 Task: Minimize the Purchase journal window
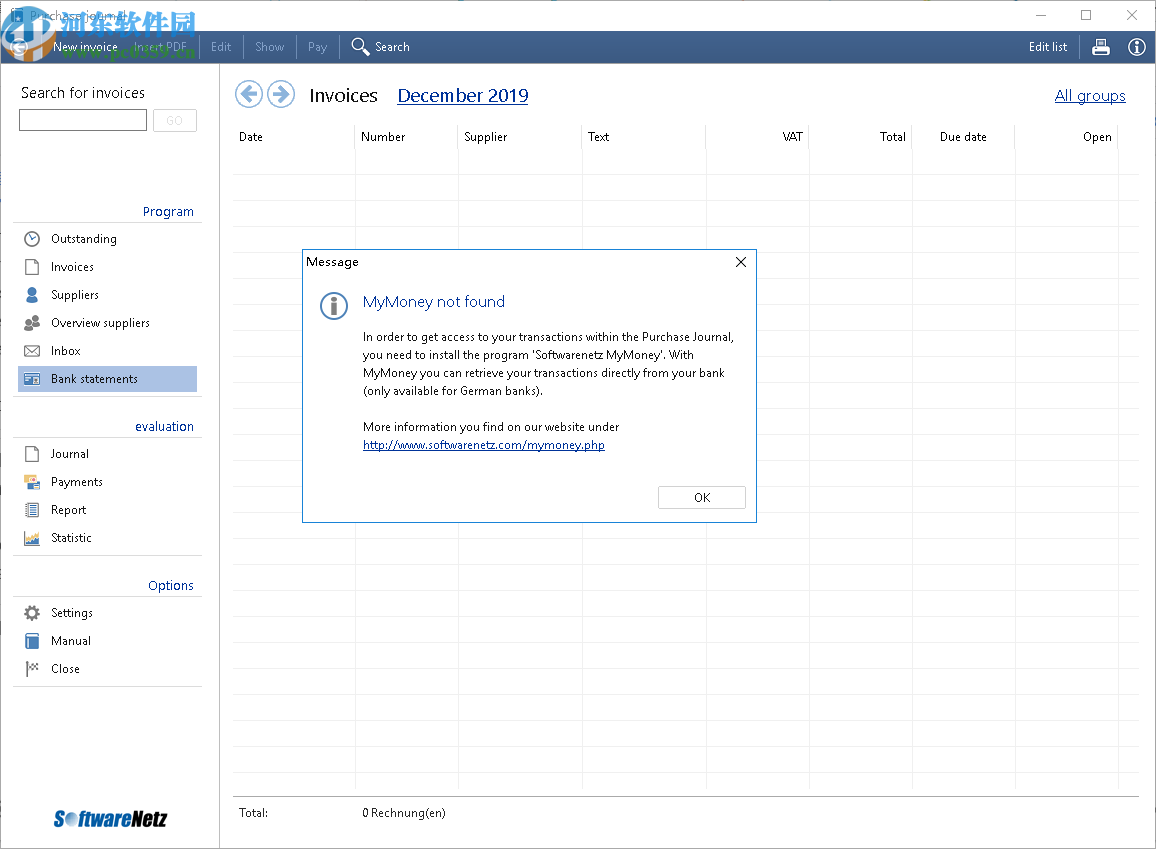1041,15
